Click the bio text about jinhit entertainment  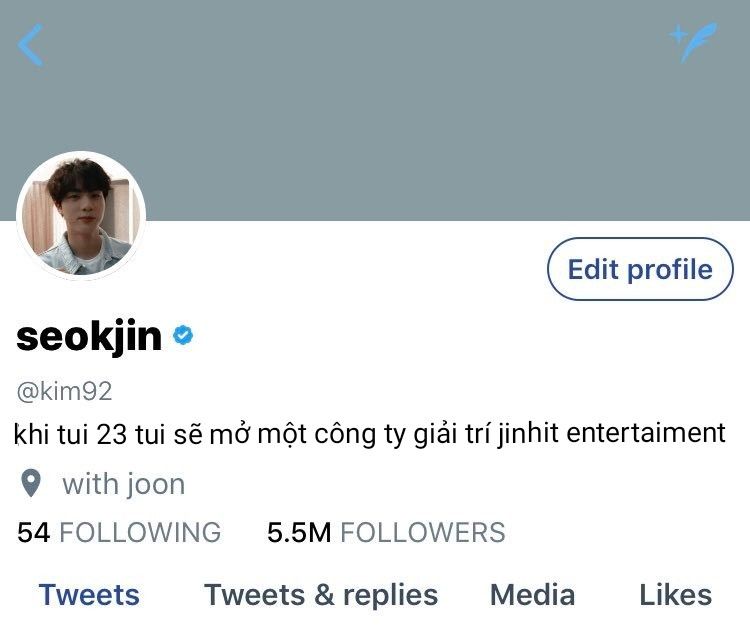pos(370,434)
